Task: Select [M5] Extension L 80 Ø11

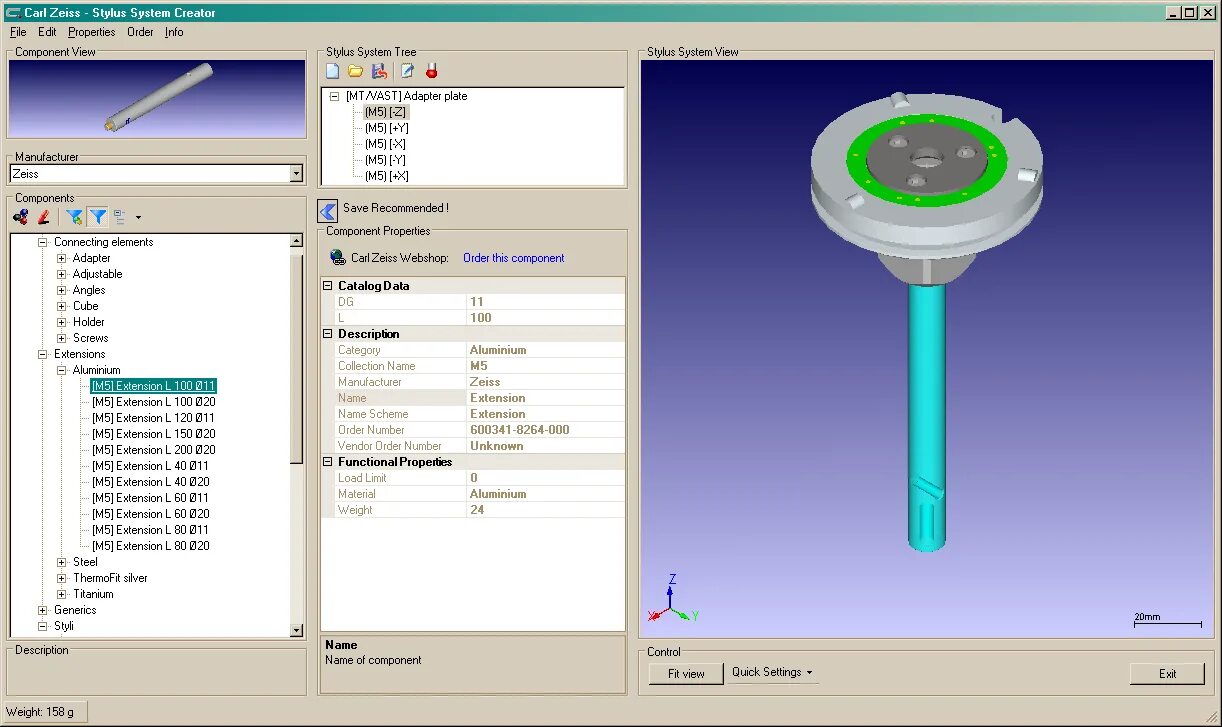Action: pos(151,530)
